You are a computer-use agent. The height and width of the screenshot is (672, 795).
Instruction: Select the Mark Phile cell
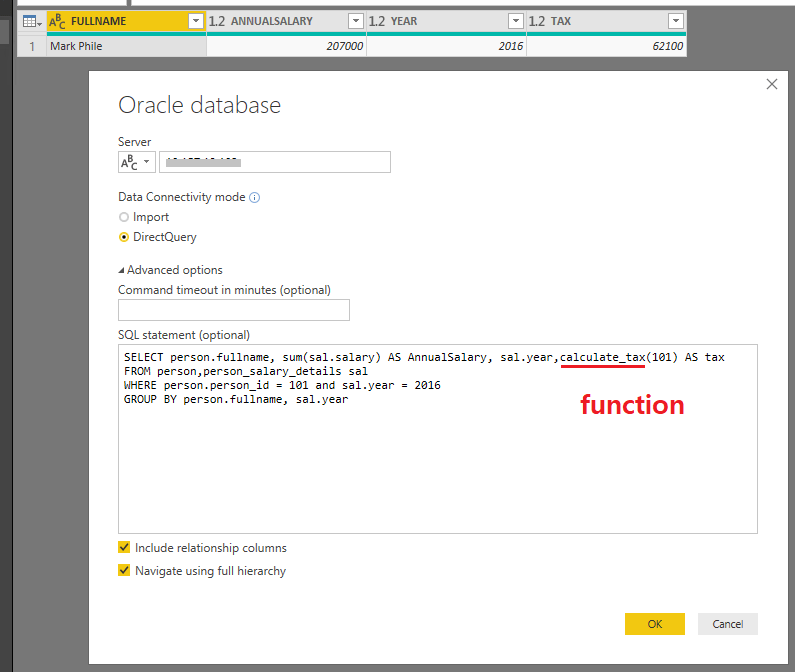pos(126,46)
